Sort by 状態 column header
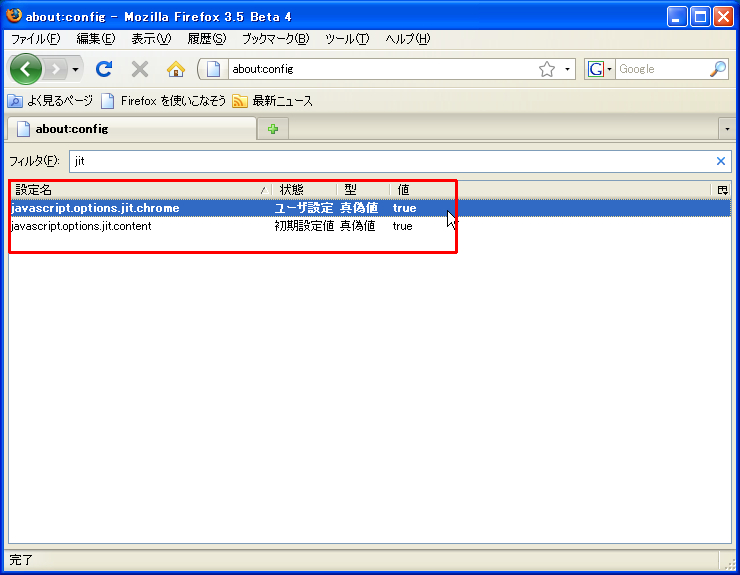This screenshot has height=575, width=740. (x=304, y=190)
